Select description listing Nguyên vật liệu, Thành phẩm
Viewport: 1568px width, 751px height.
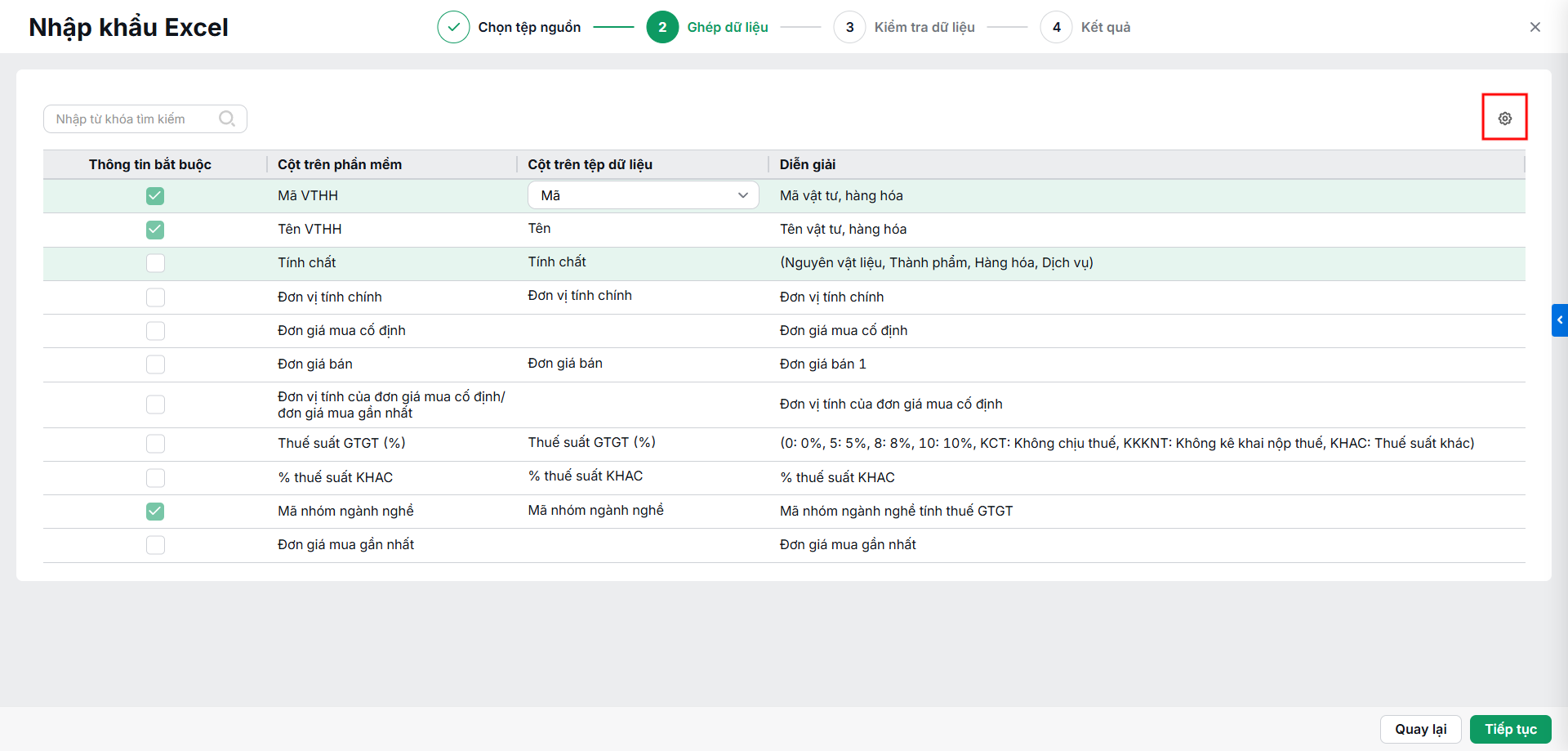[x=936, y=263]
